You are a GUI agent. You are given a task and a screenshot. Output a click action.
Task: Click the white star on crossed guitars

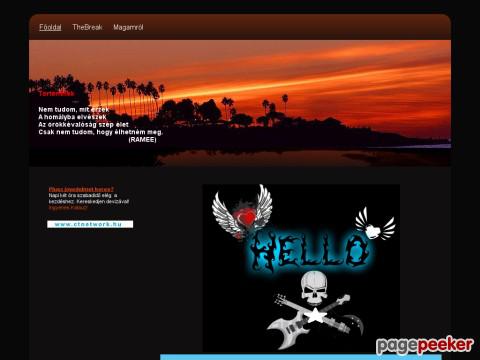315,315
